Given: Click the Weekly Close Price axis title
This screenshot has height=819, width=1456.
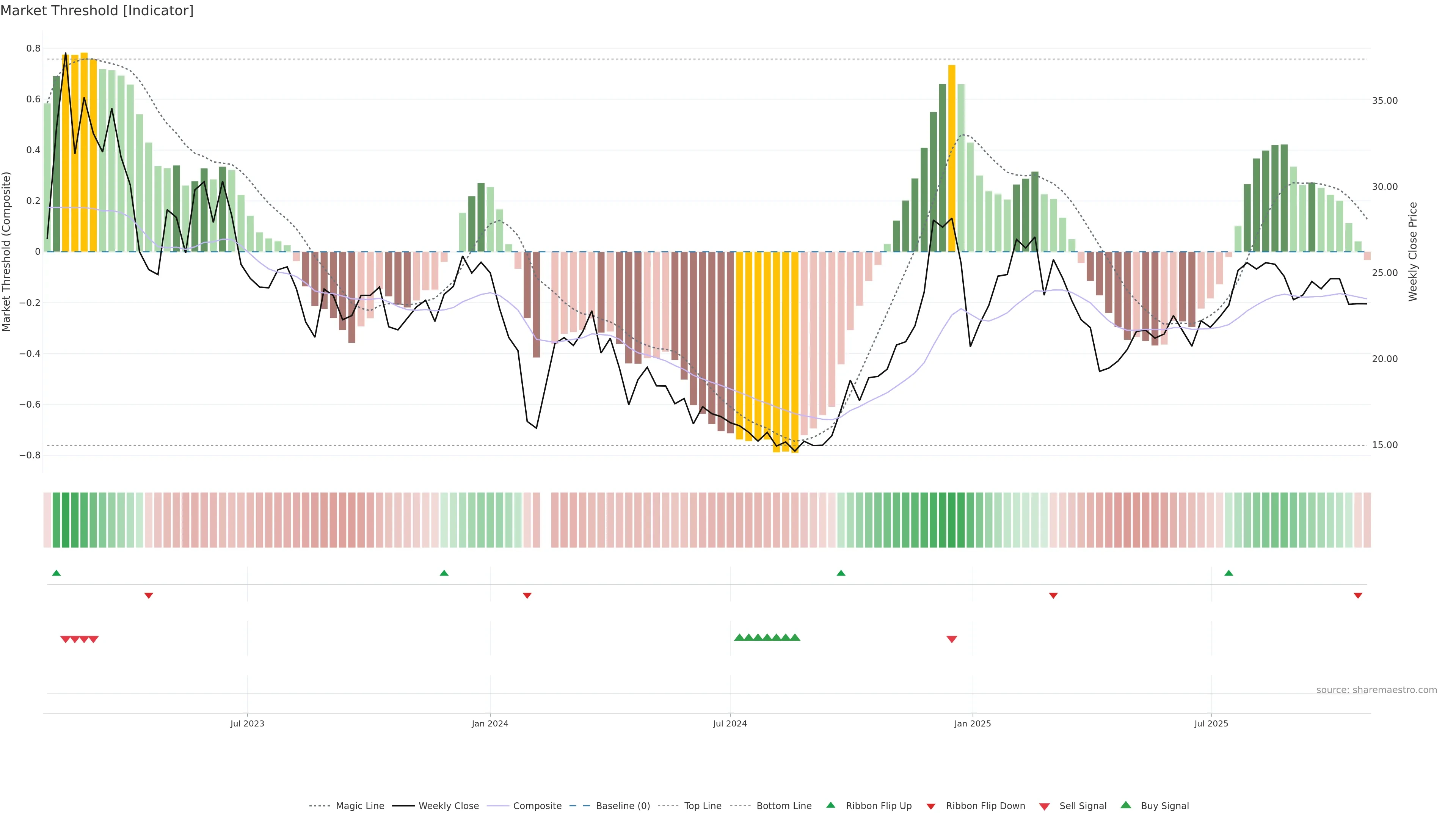Looking at the screenshot, I should [1413, 251].
